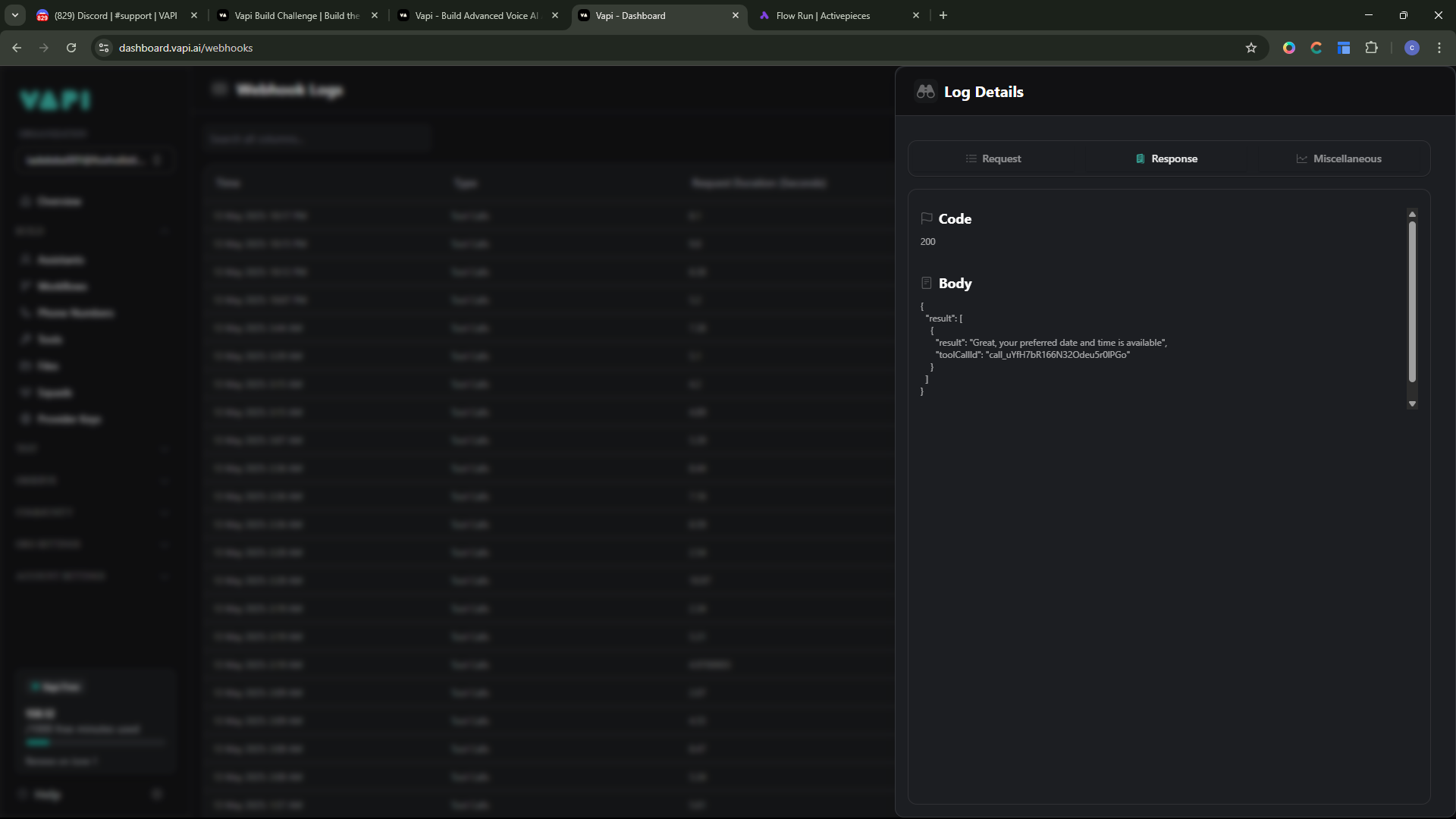
Task: Go back to the previous page
Action: click(17, 48)
